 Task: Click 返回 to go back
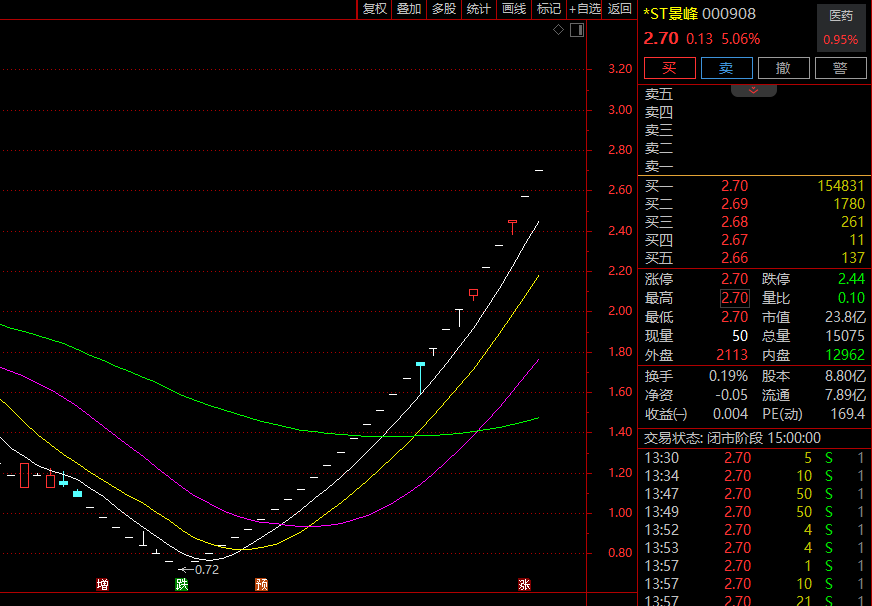(x=620, y=9)
